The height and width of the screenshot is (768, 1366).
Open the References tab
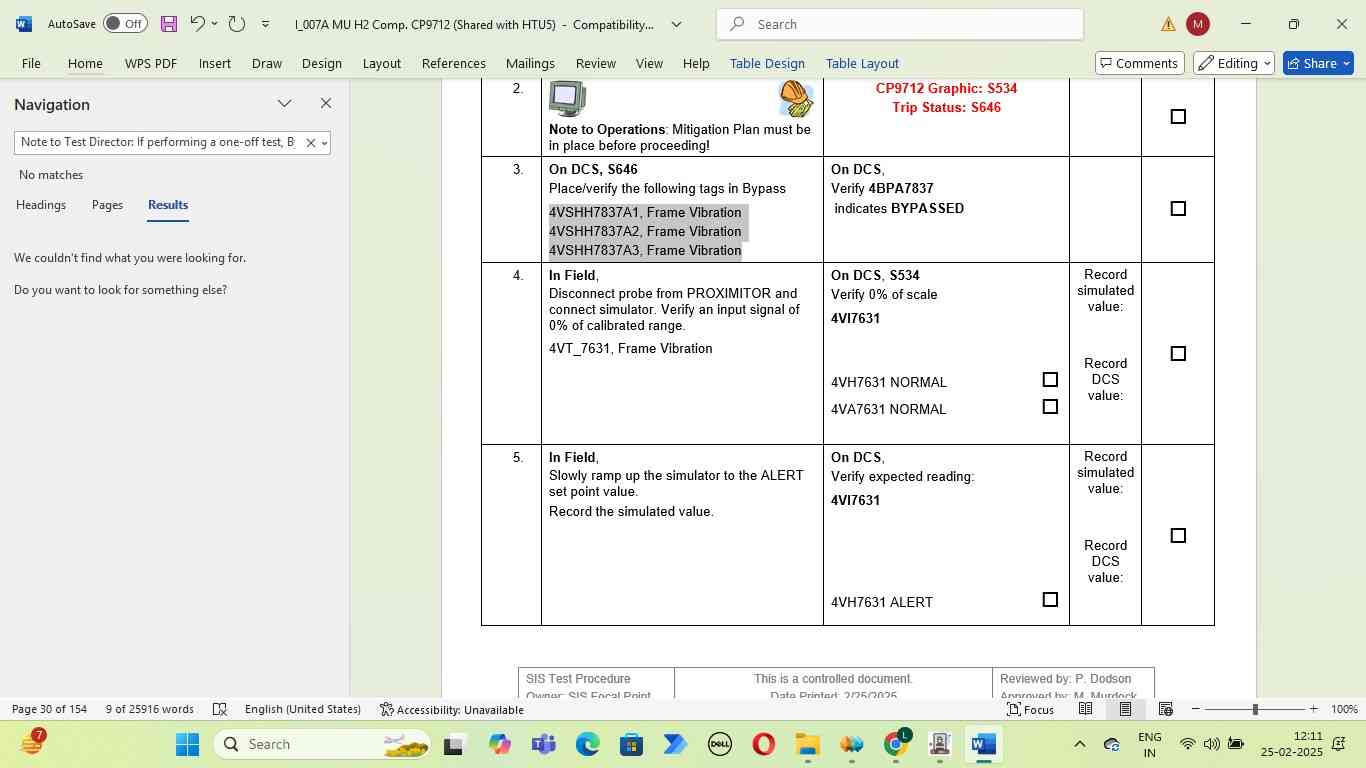pyautogui.click(x=454, y=63)
